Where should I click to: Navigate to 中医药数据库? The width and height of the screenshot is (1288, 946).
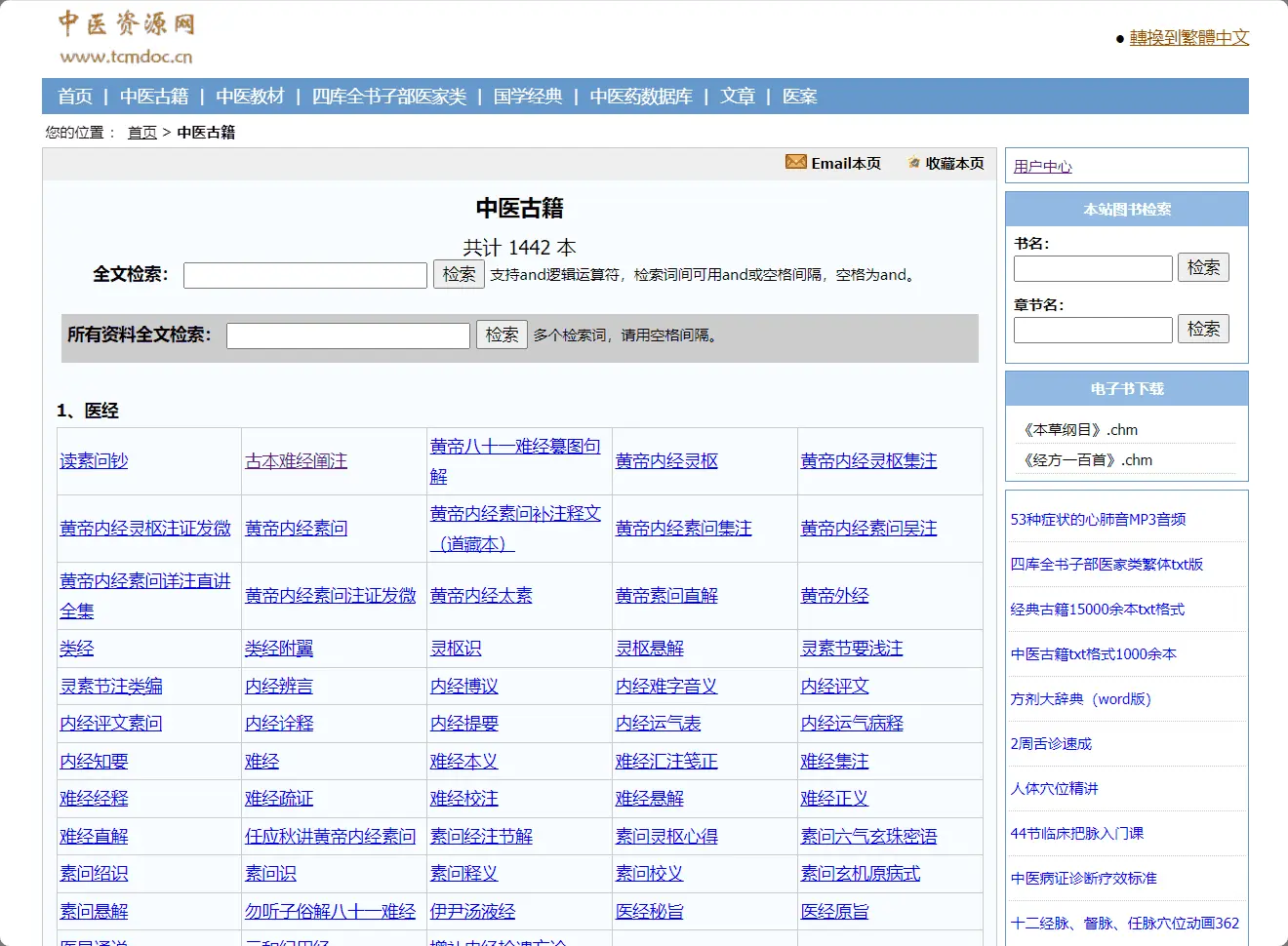click(x=642, y=96)
